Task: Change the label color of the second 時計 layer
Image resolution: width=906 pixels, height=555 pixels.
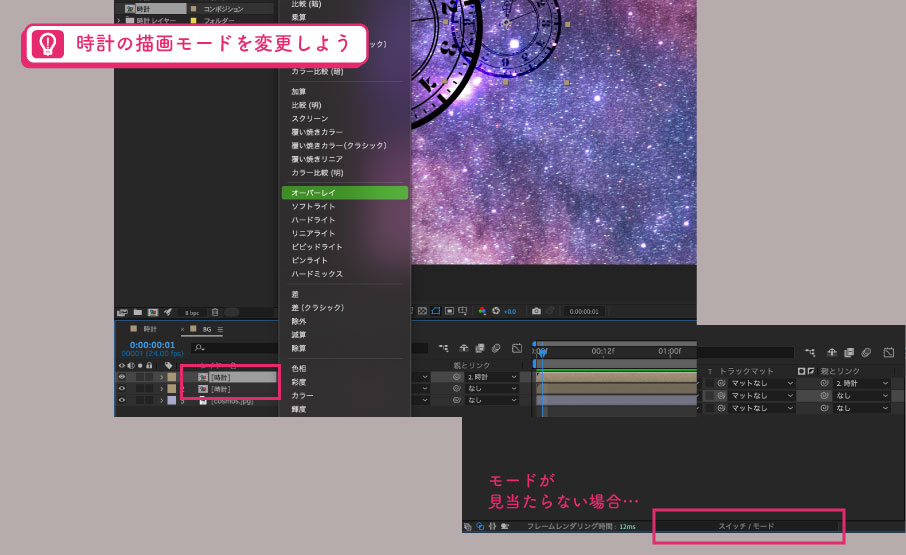Action: point(172,389)
